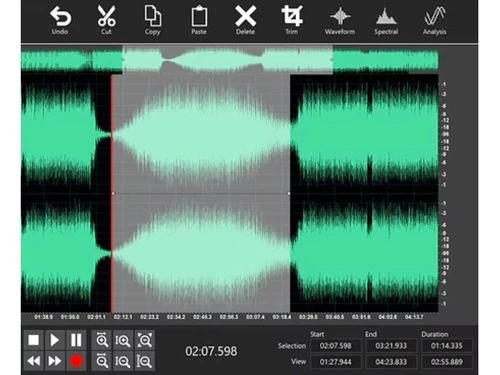The width and height of the screenshot is (500, 375).
Task: Rewind using the double left arrows
Action: 34,361
